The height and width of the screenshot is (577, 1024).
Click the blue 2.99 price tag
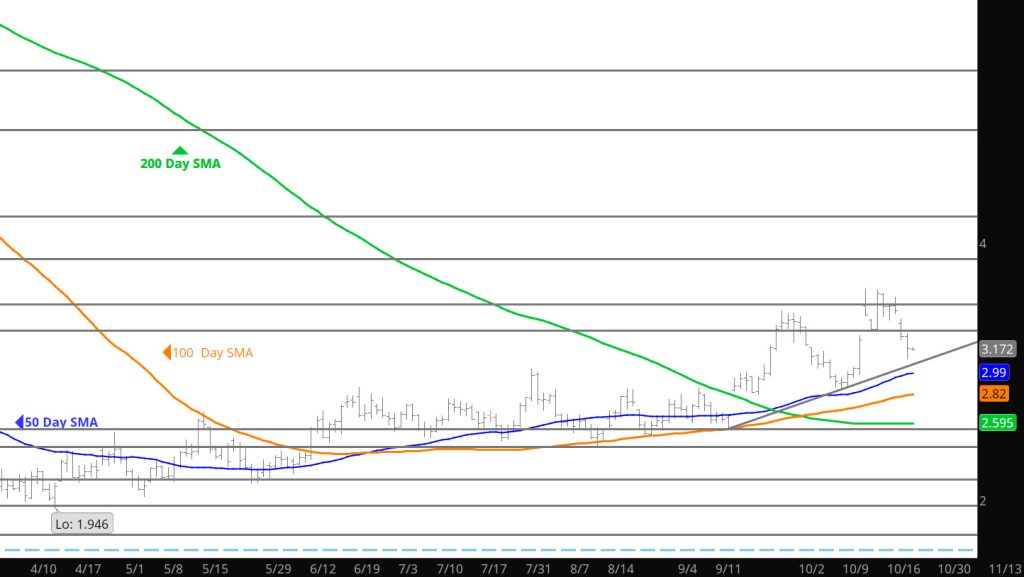click(994, 372)
